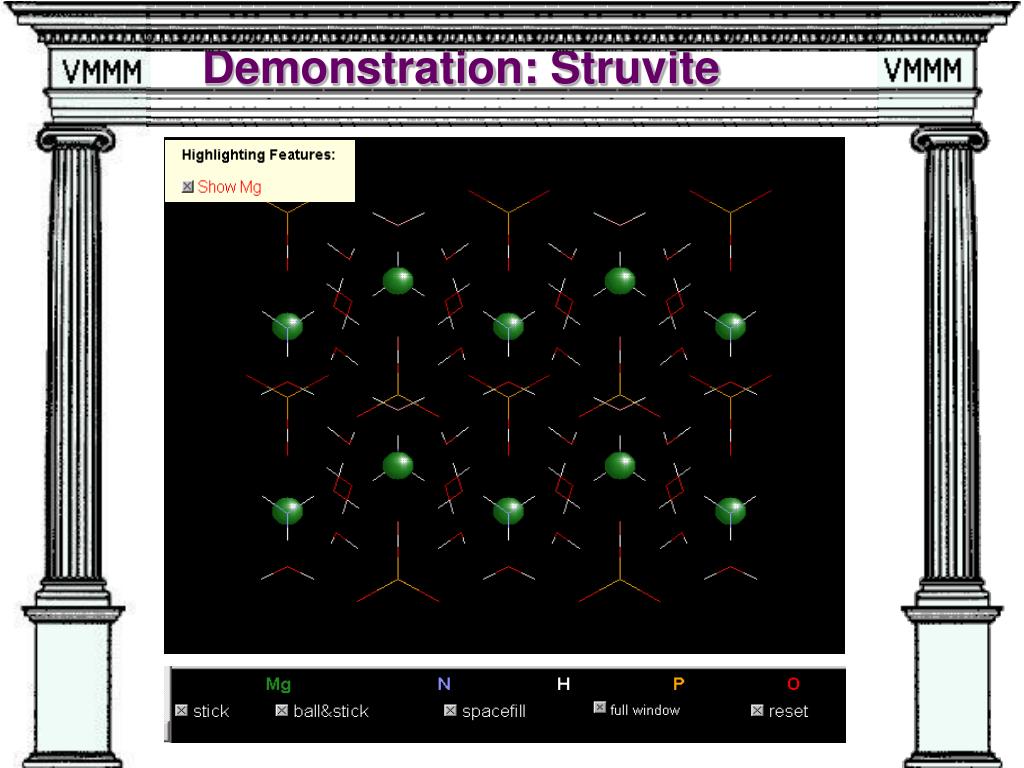Click the Demonstration: Struvite heading
1024x768 pixels.
click(x=461, y=68)
